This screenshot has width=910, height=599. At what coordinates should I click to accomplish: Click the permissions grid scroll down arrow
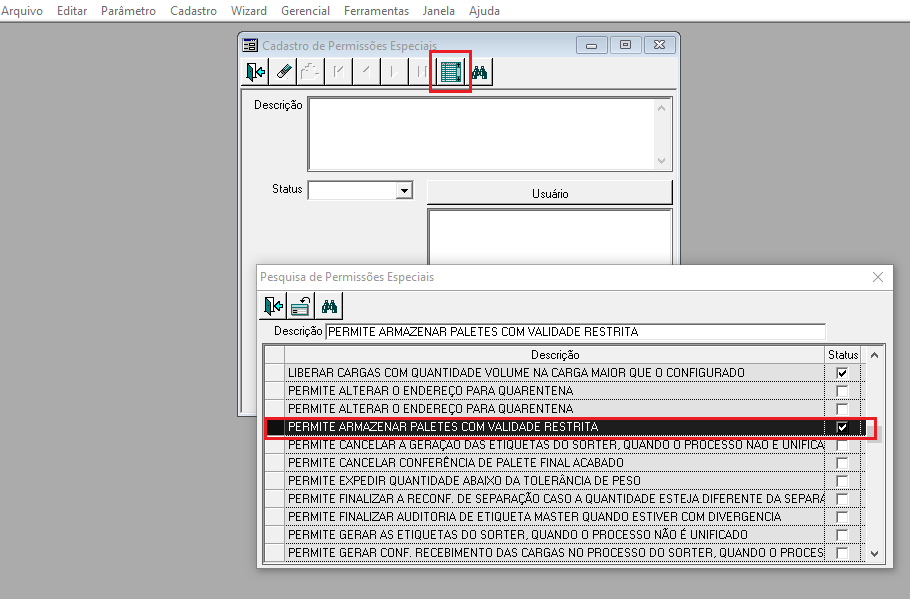(x=875, y=554)
